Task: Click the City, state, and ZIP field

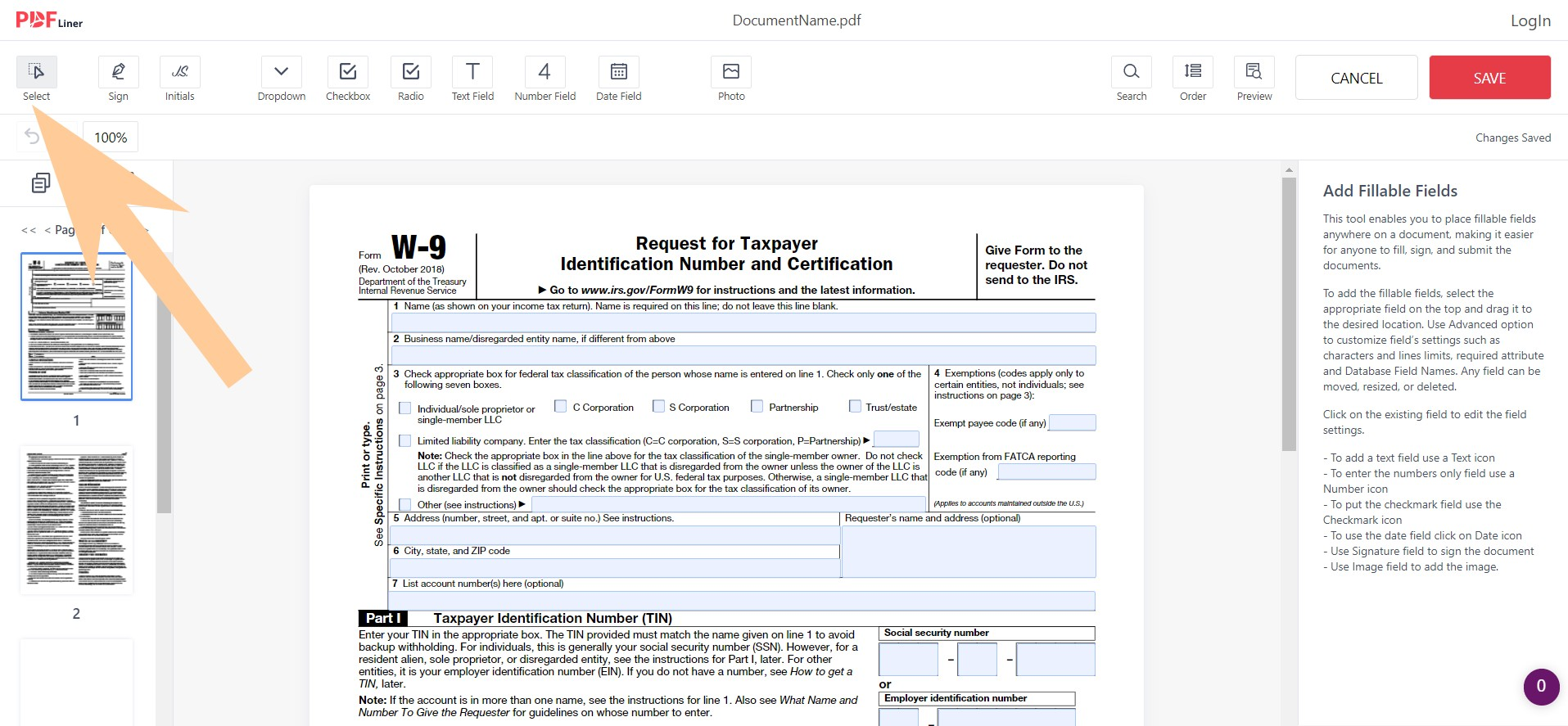Action: point(615,568)
